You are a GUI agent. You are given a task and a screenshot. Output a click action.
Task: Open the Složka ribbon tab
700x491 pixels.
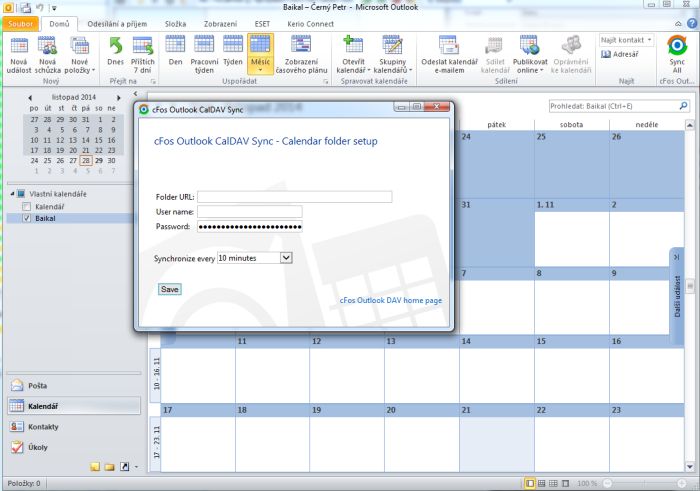[175, 24]
